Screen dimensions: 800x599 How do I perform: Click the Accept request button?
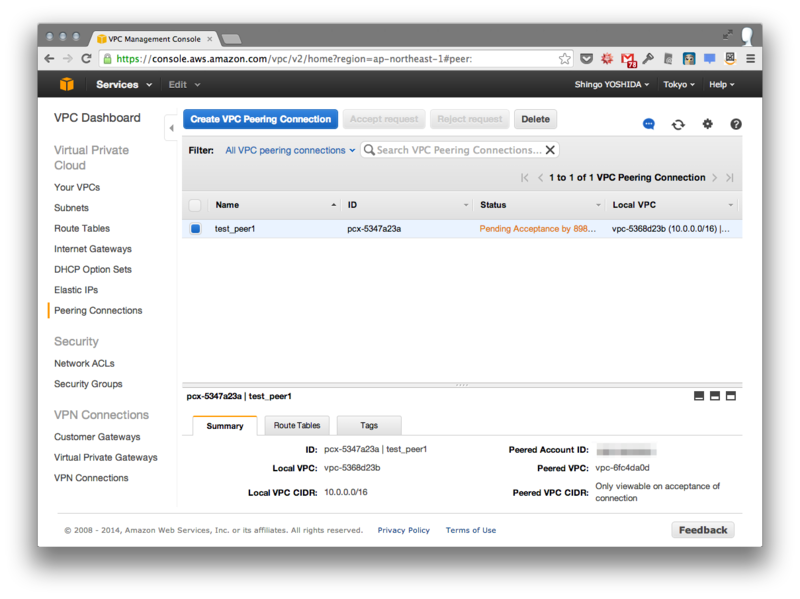[384, 119]
